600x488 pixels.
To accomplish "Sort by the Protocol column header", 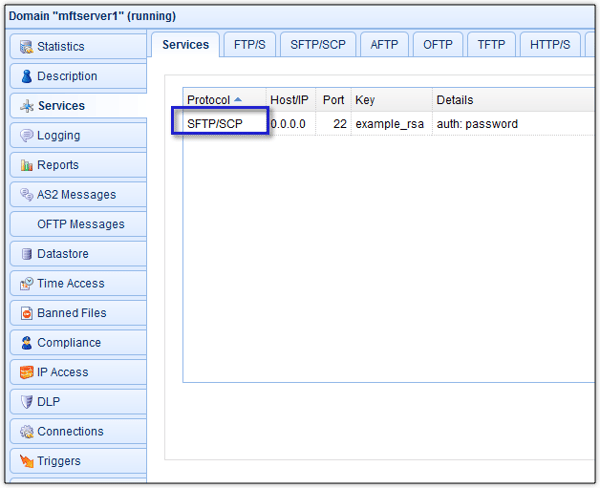I will tap(208, 100).
